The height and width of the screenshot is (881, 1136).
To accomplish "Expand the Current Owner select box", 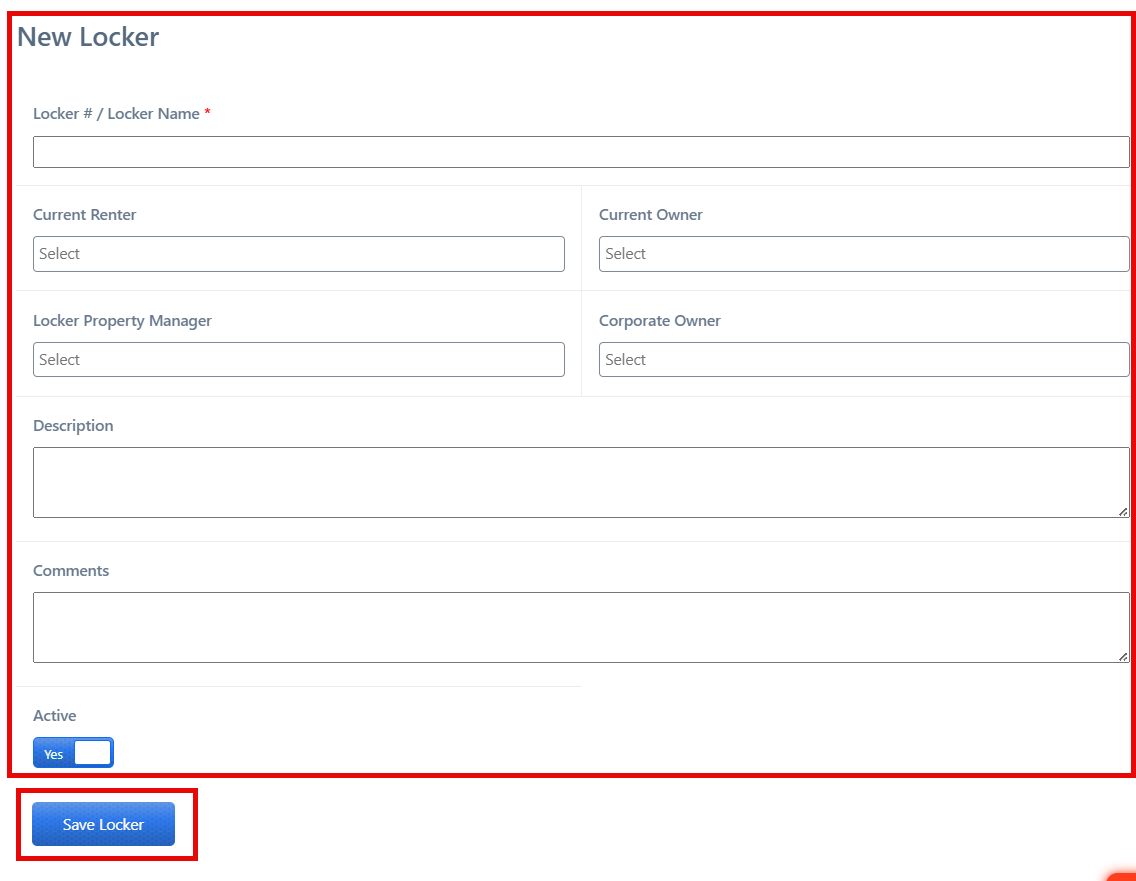I will tap(863, 254).
